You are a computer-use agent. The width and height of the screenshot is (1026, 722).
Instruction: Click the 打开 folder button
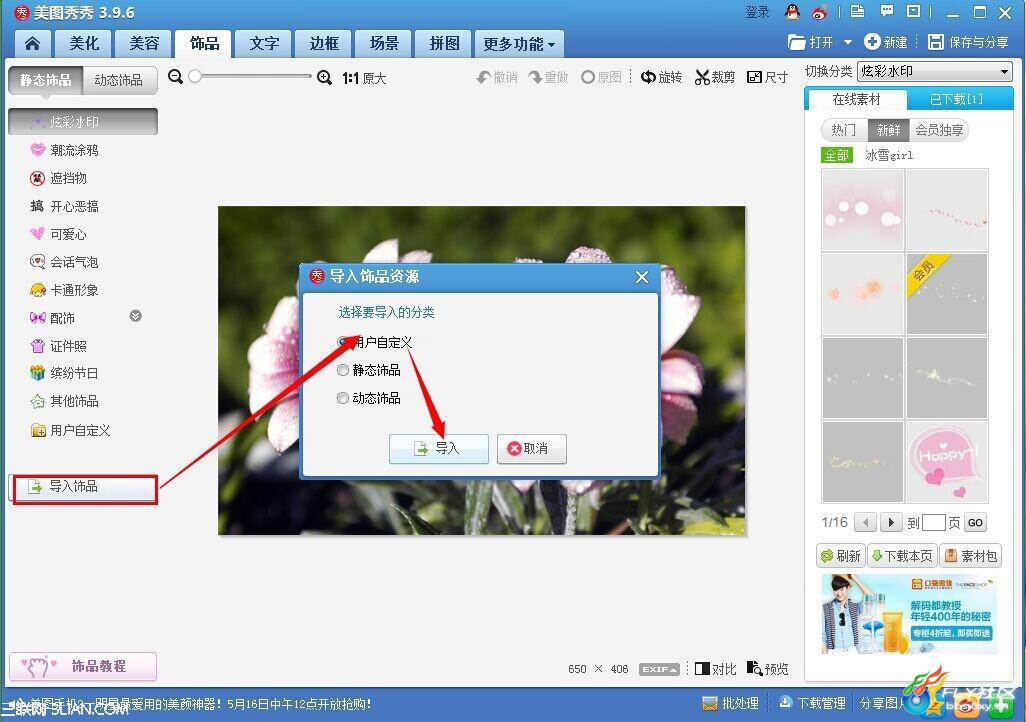point(811,43)
